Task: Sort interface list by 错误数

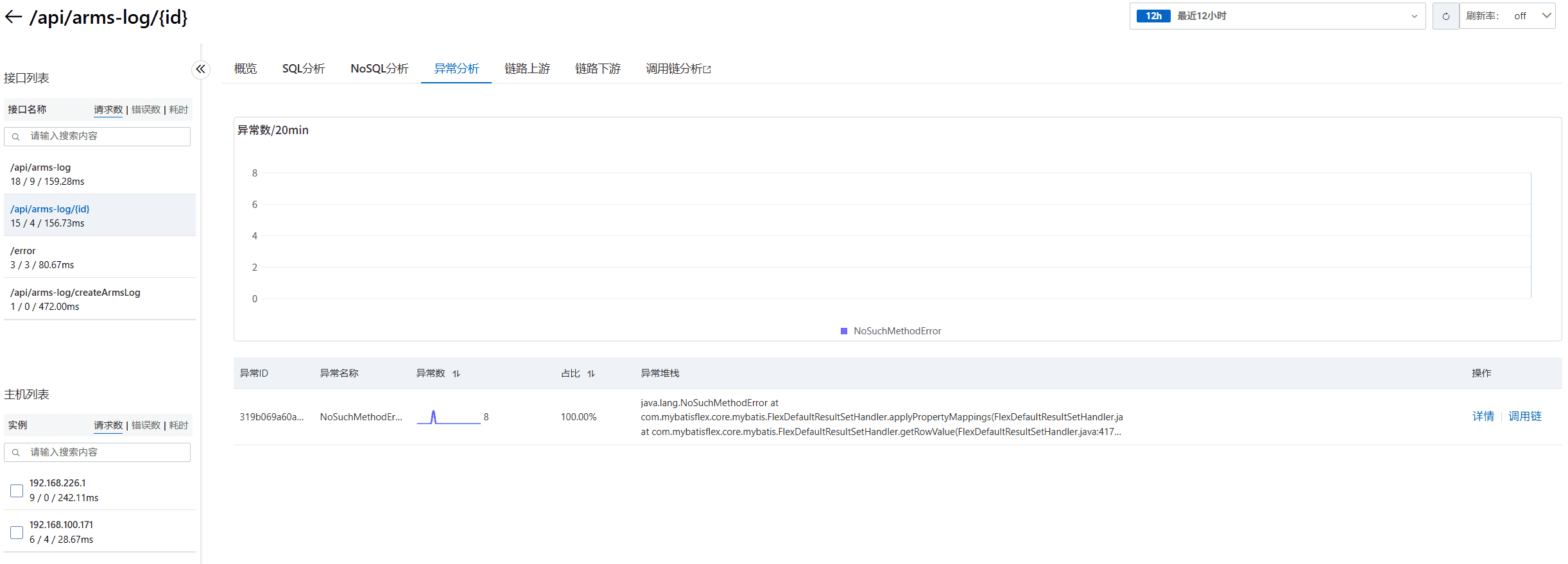Action: point(146,110)
